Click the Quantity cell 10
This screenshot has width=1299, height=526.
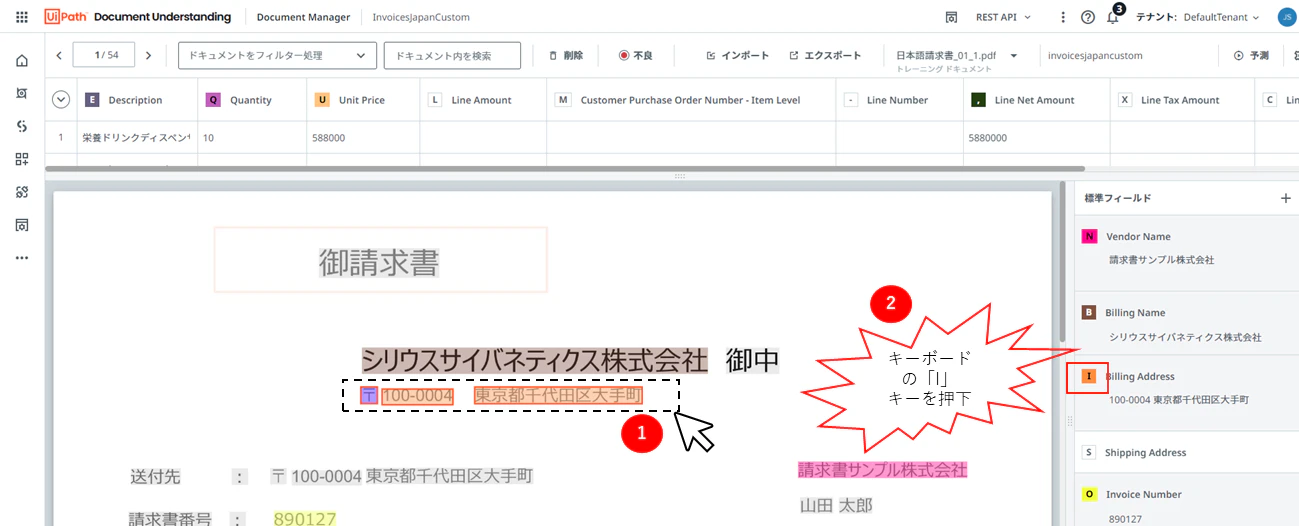coord(252,138)
